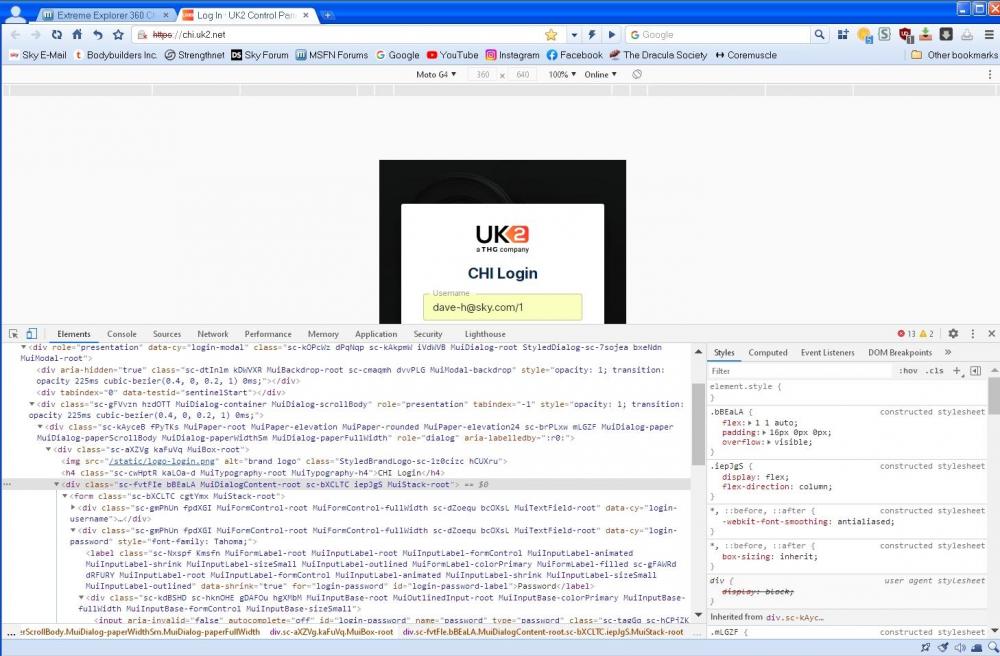
Task: Toggle the .cls class editor button
Action: click(x=934, y=371)
